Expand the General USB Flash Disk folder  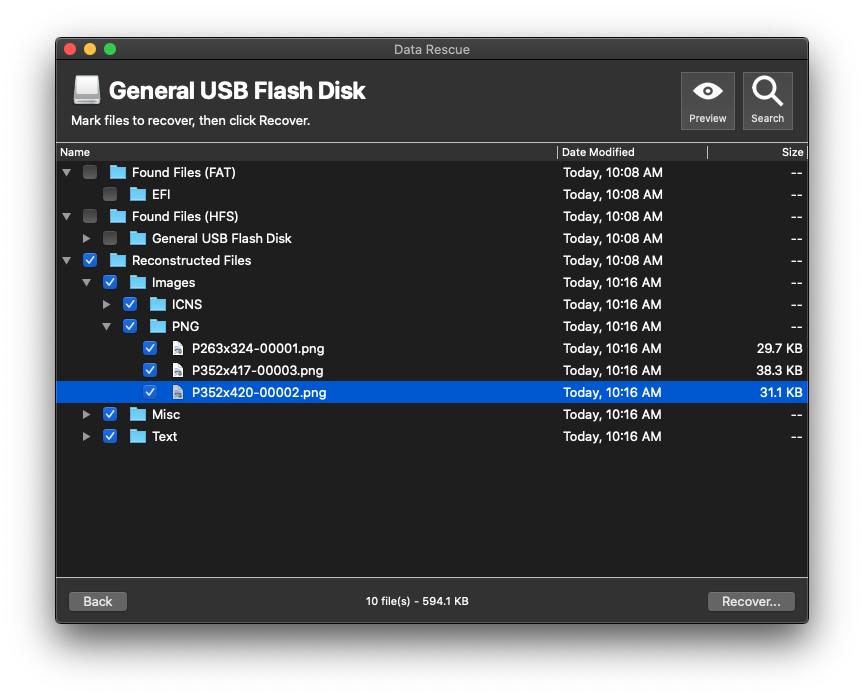pyautogui.click(x=87, y=239)
